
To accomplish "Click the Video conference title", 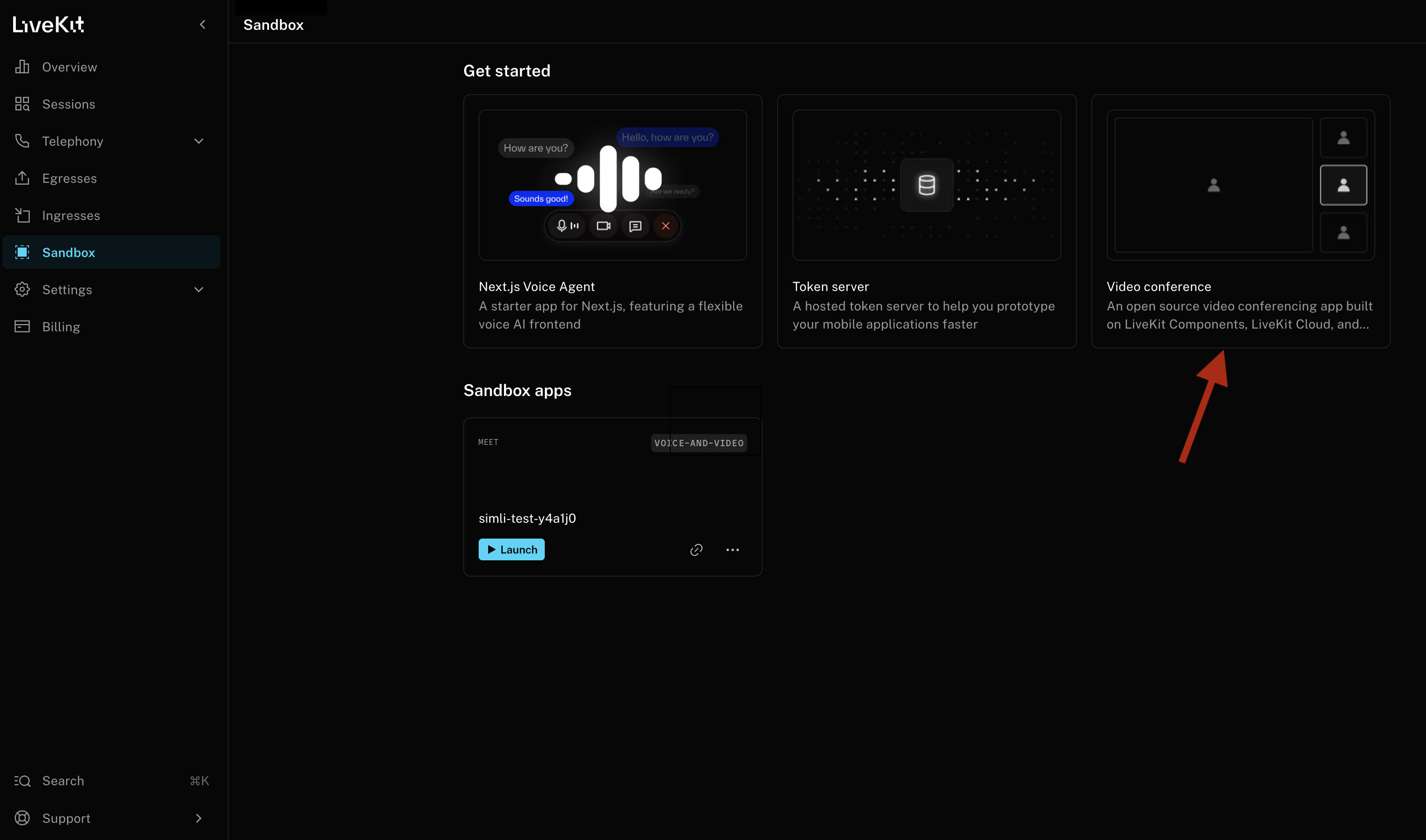I will coord(1159,287).
